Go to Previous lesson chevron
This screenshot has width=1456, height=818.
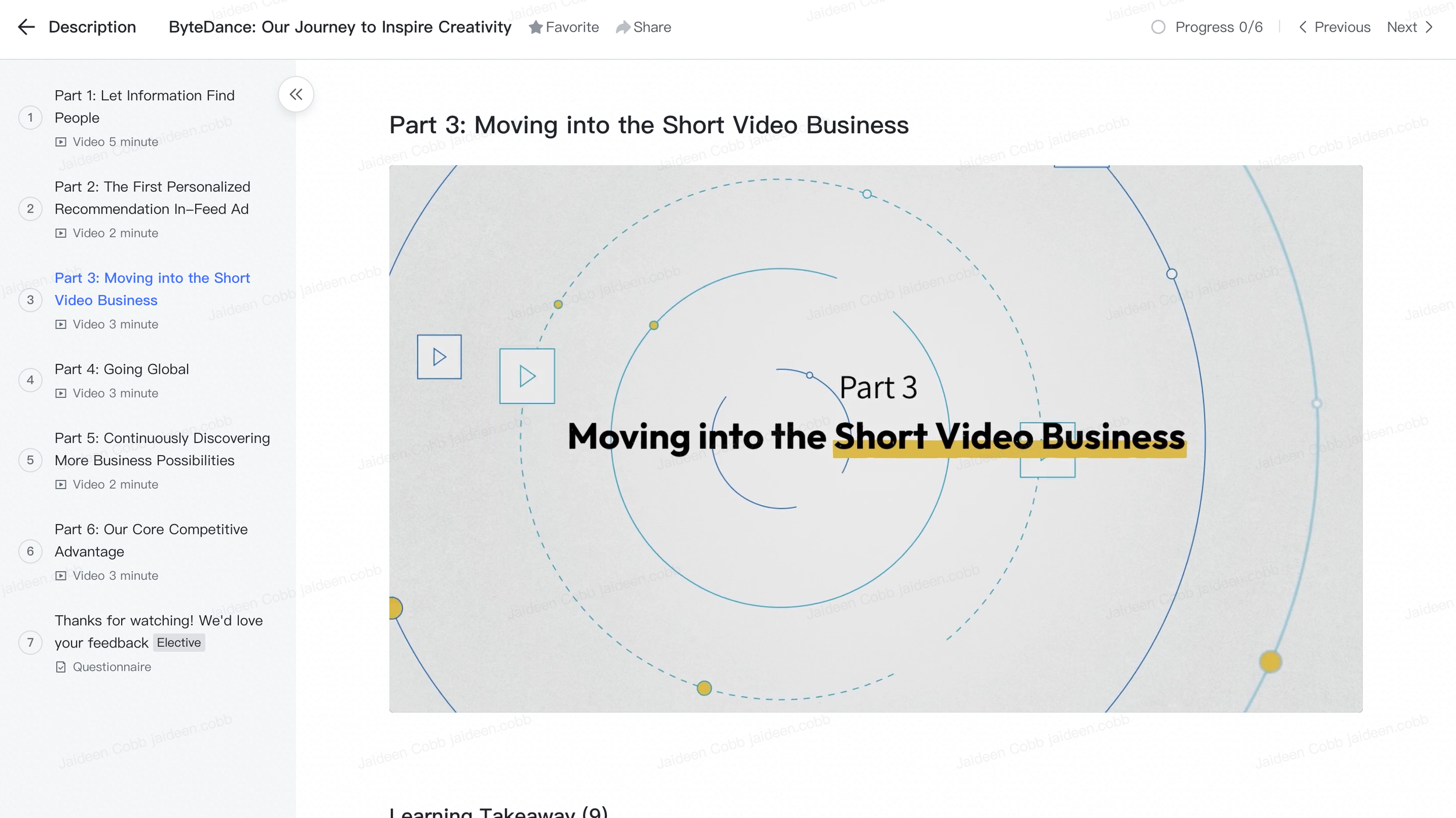click(x=1303, y=27)
